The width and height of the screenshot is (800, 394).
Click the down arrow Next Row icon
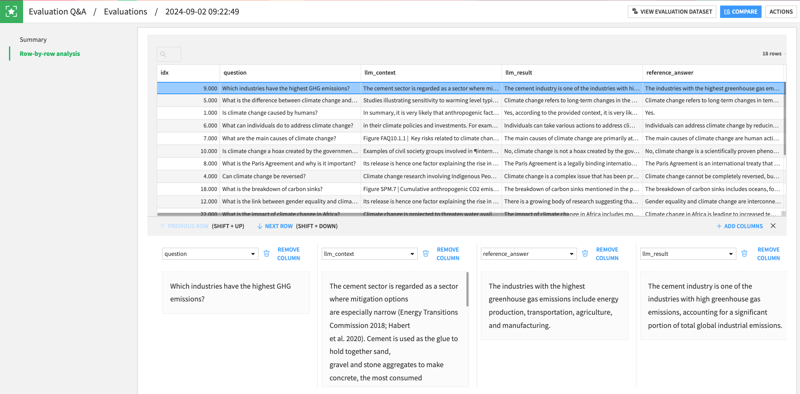coord(260,226)
